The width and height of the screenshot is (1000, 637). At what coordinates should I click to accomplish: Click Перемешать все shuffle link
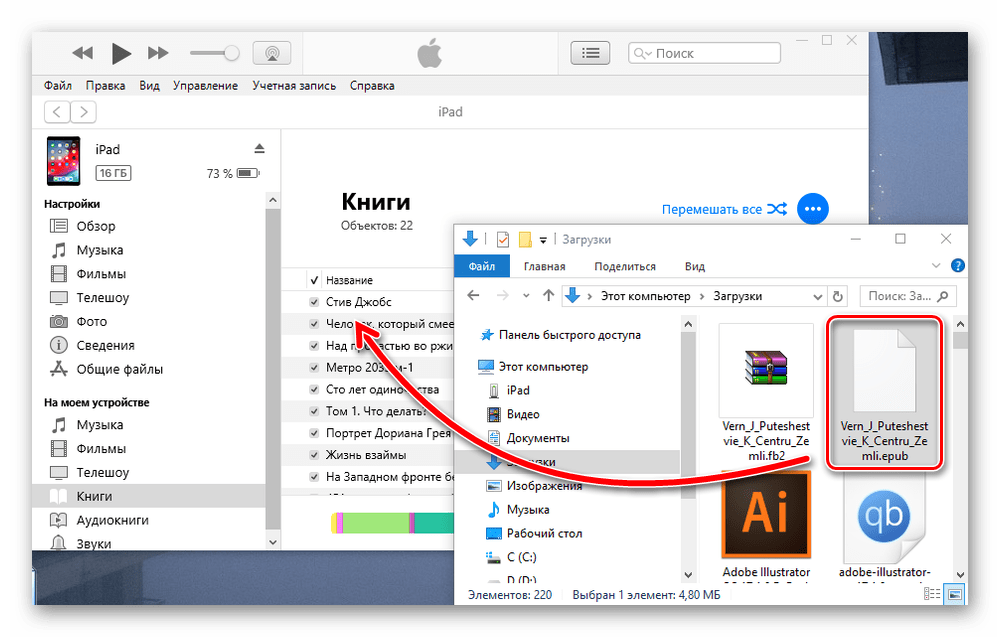[724, 209]
